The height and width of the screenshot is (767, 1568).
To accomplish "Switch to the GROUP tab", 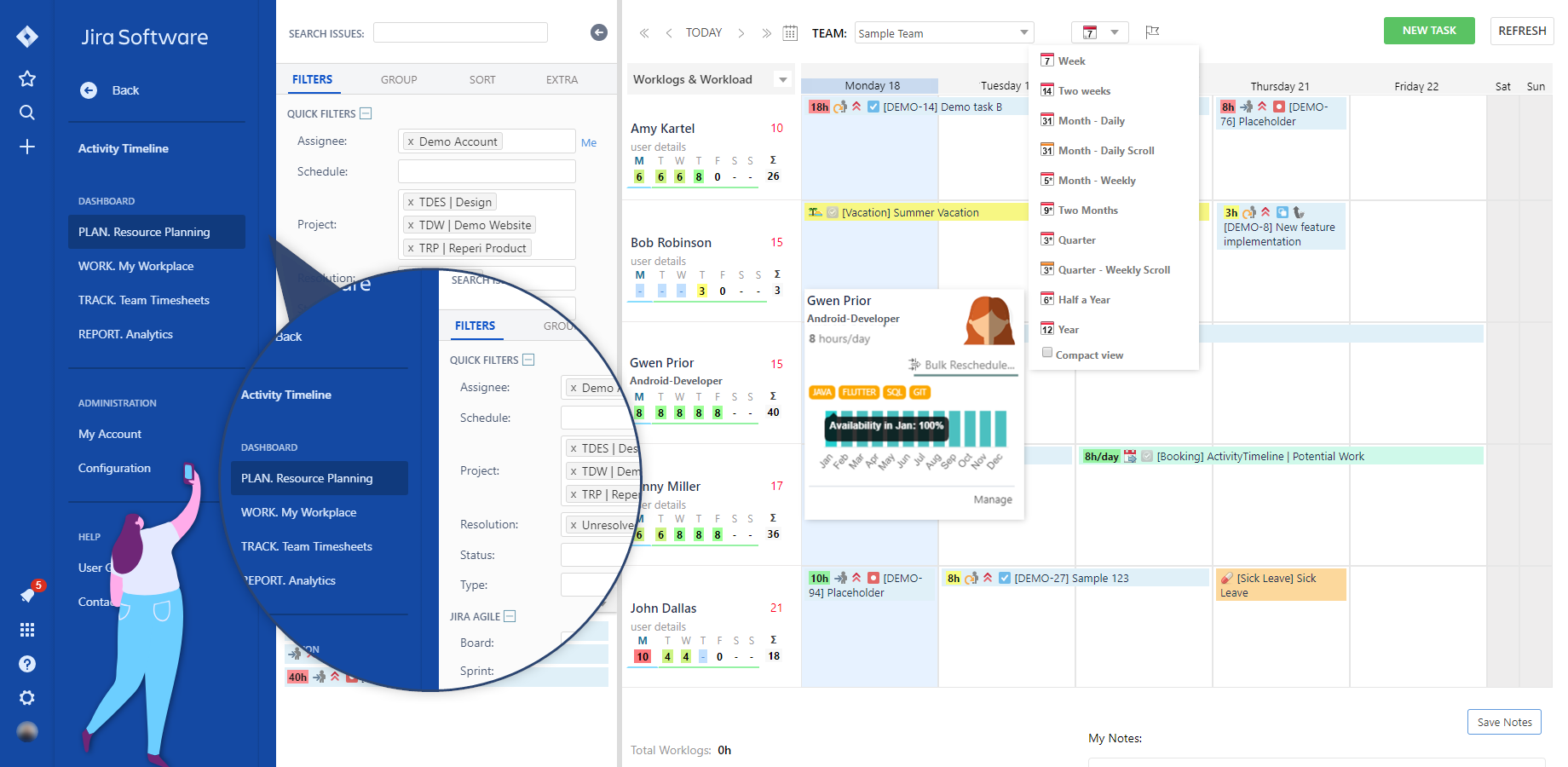I will tap(399, 80).
